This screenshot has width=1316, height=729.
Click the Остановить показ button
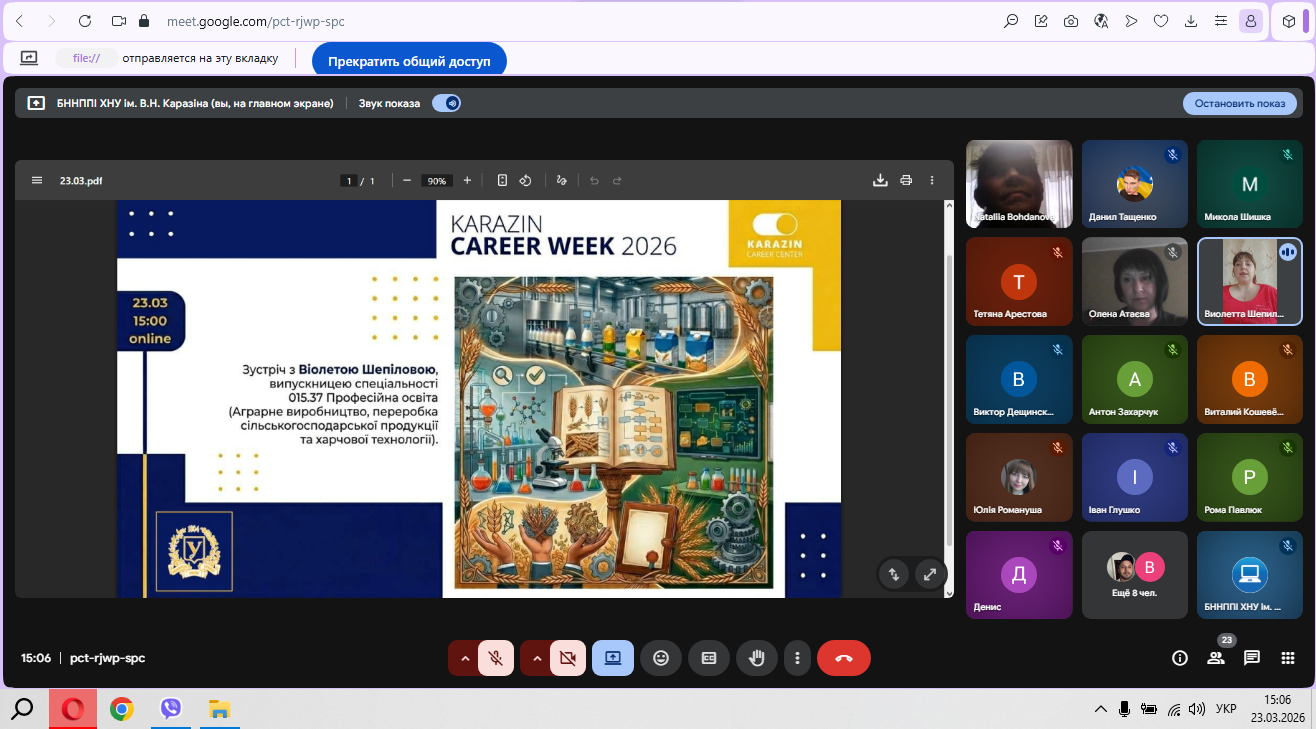click(x=1239, y=103)
